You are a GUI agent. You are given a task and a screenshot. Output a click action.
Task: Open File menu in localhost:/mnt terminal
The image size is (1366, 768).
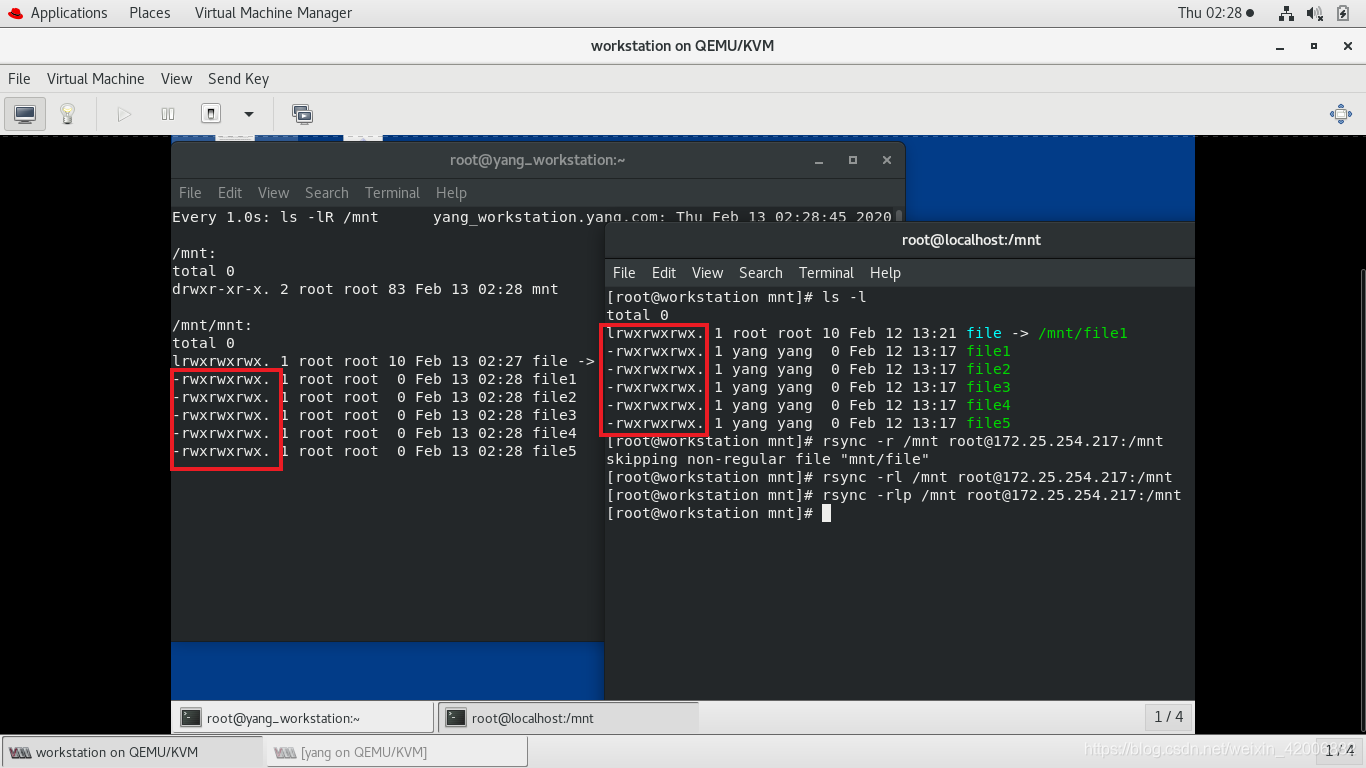(624, 273)
